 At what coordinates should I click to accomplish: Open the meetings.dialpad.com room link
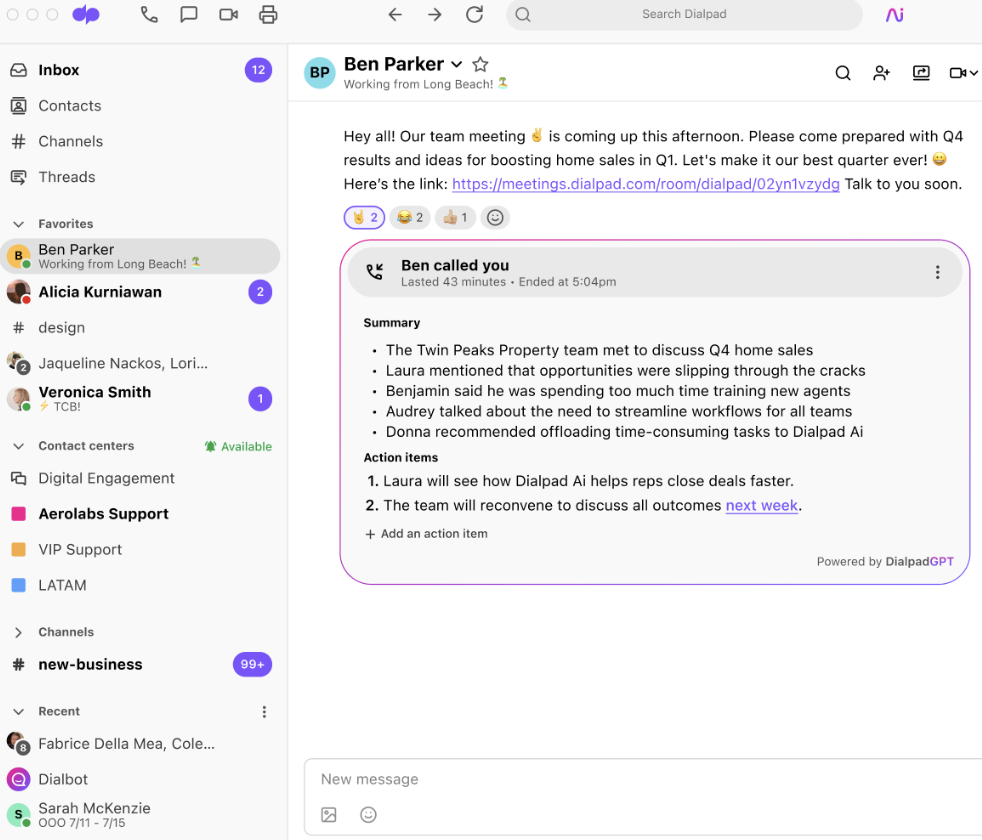tap(645, 184)
